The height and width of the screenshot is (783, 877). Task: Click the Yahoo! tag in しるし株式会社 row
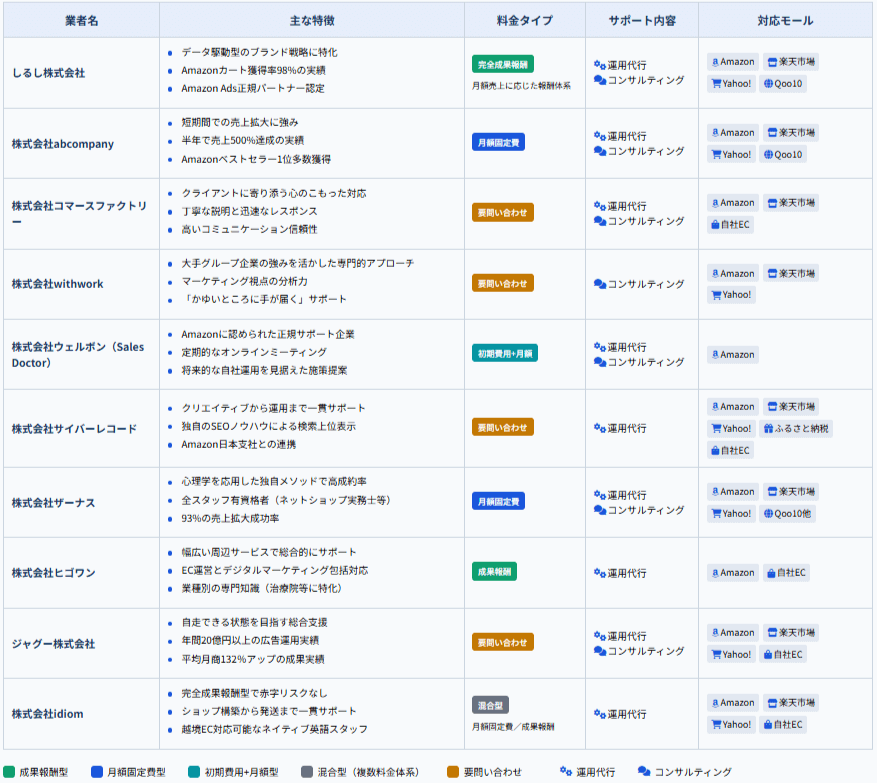tap(731, 83)
